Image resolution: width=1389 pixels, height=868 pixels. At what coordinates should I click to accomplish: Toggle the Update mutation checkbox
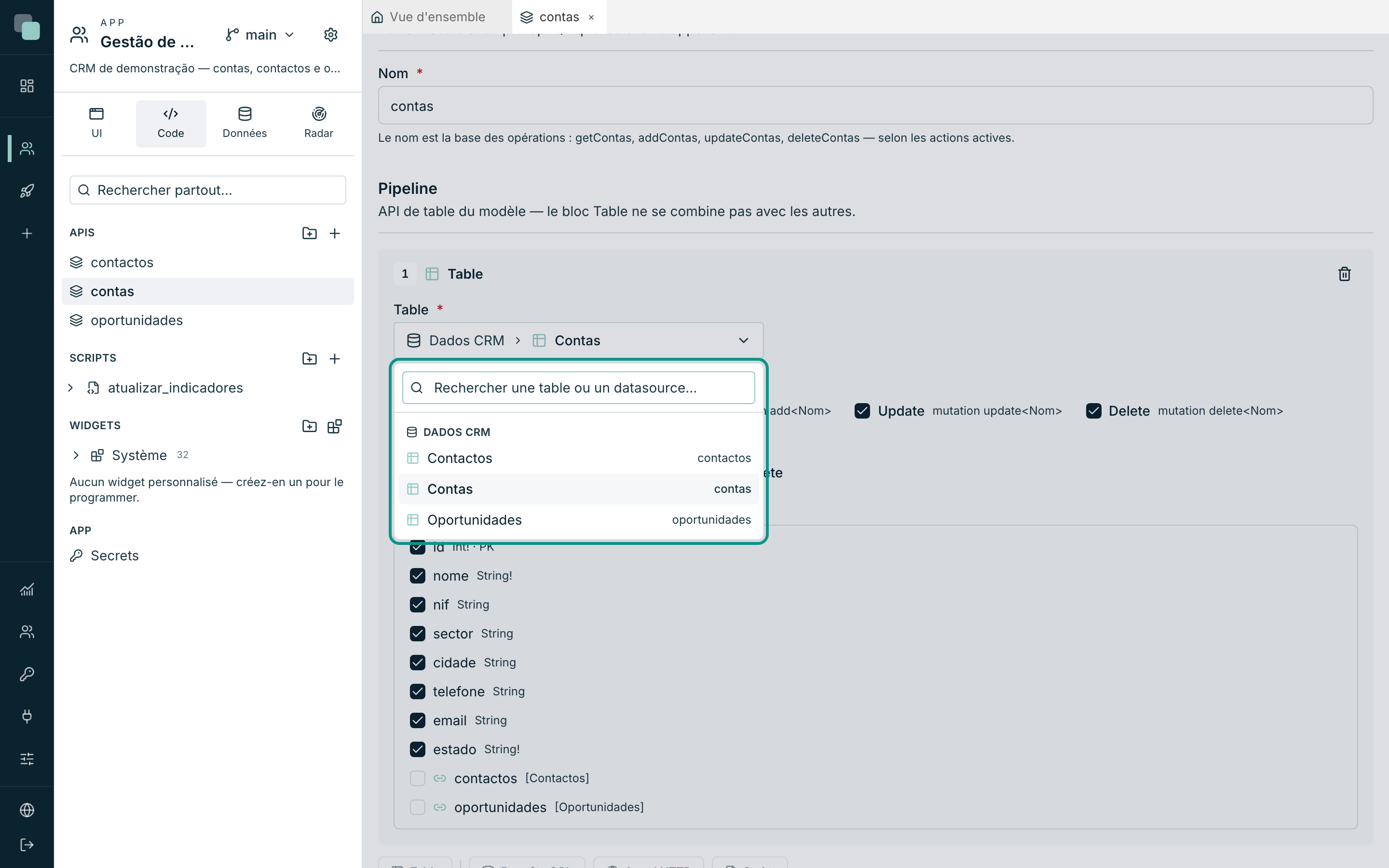pyautogui.click(x=862, y=411)
